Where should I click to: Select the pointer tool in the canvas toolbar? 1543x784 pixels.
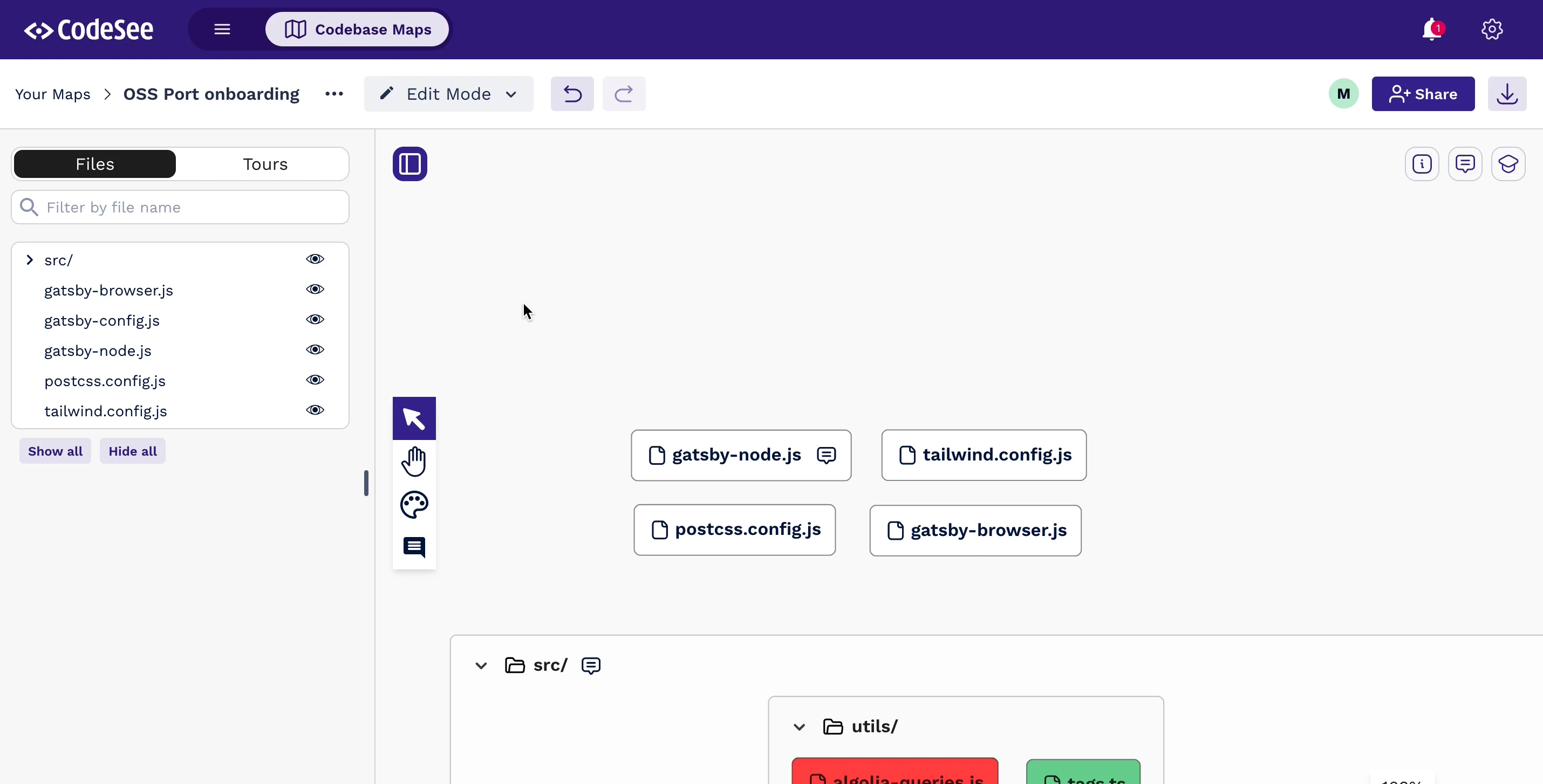pyautogui.click(x=414, y=418)
